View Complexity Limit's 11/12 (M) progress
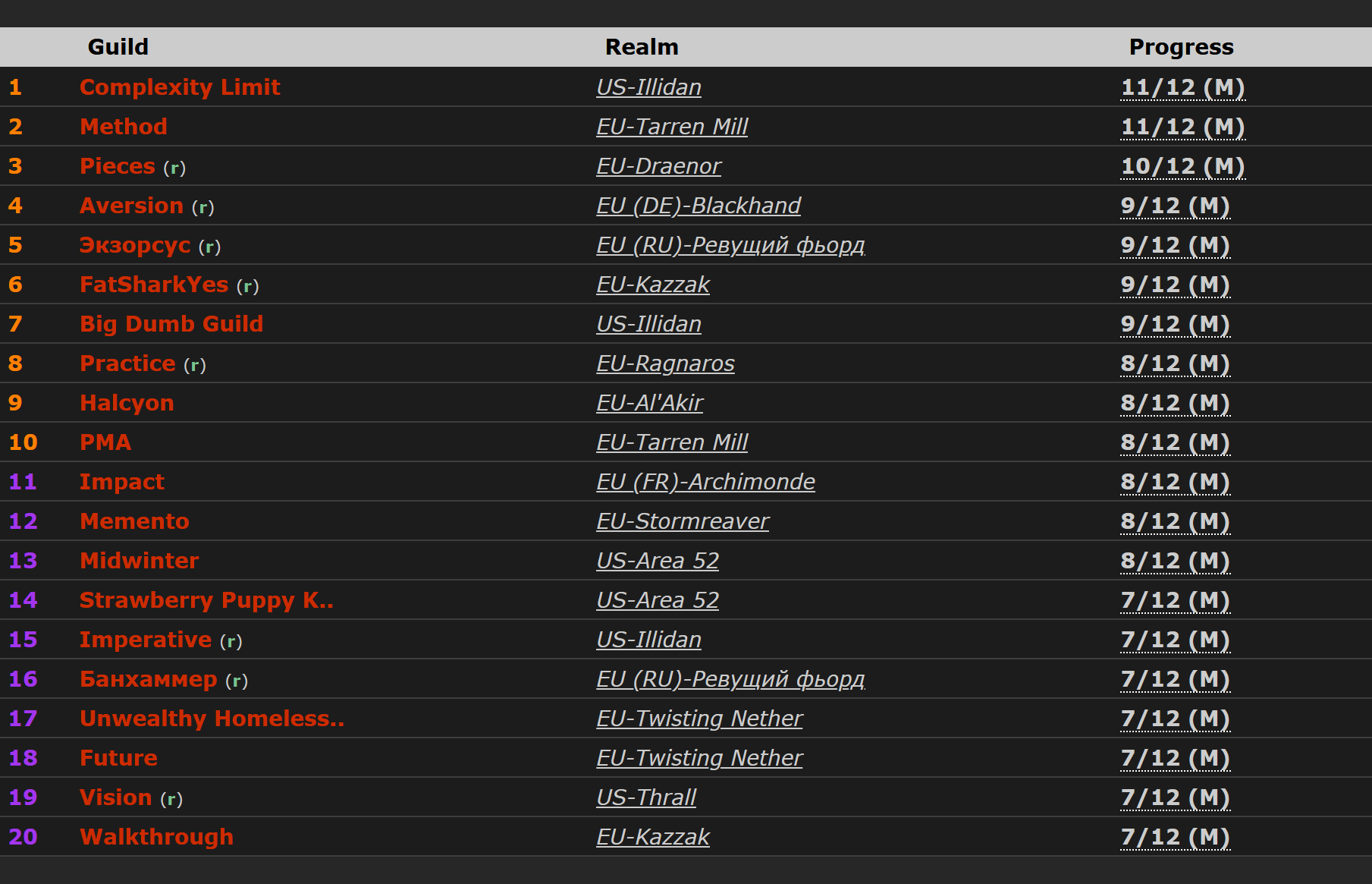1372x884 pixels. click(x=1183, y=87)
